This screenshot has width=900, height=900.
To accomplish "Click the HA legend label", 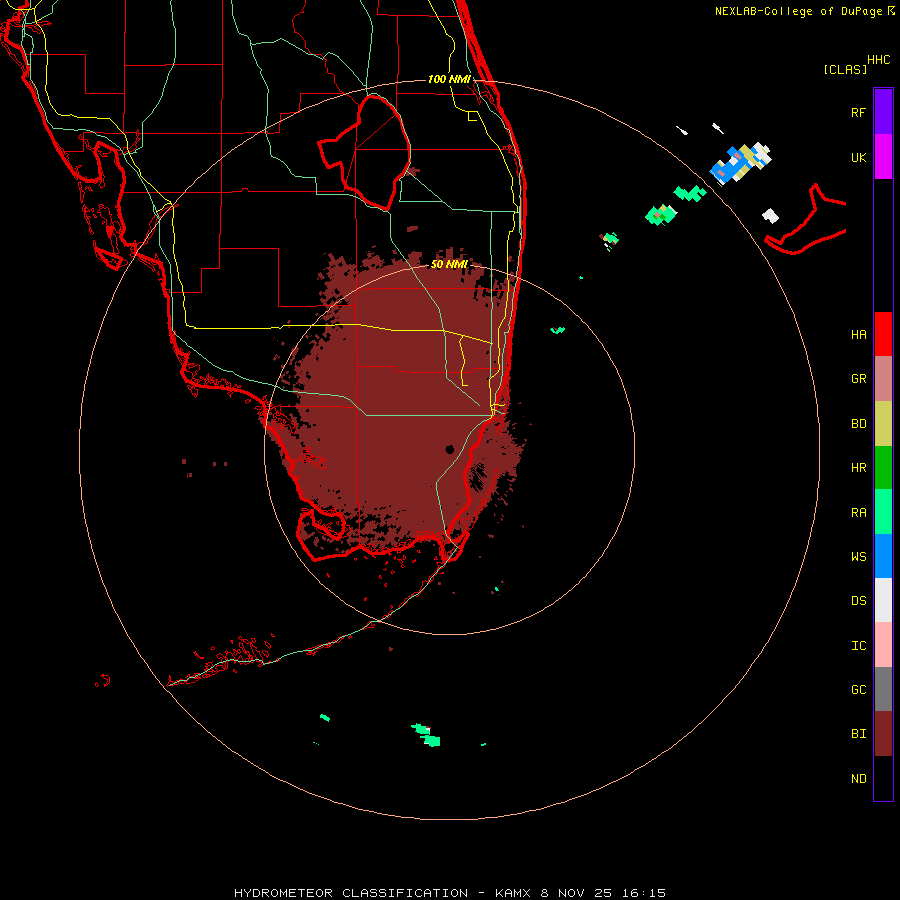I will [858, 334].
